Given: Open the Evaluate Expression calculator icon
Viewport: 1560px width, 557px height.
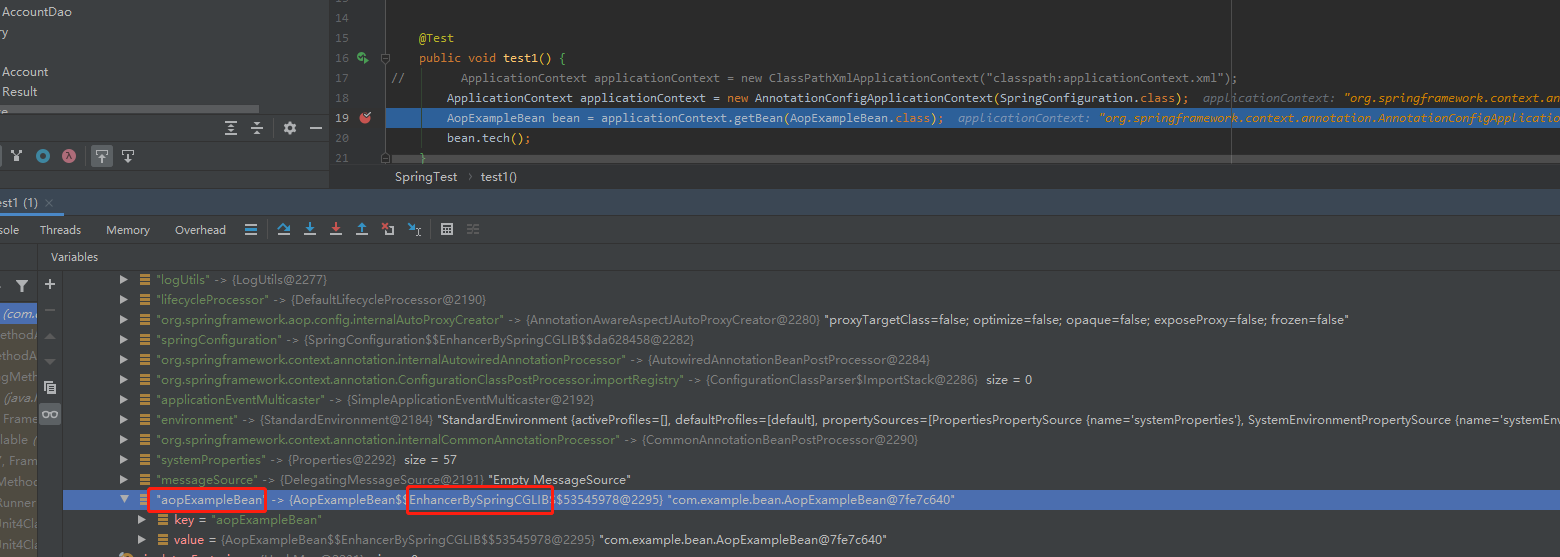Looking at the screenshot, I should coord(447,230).
